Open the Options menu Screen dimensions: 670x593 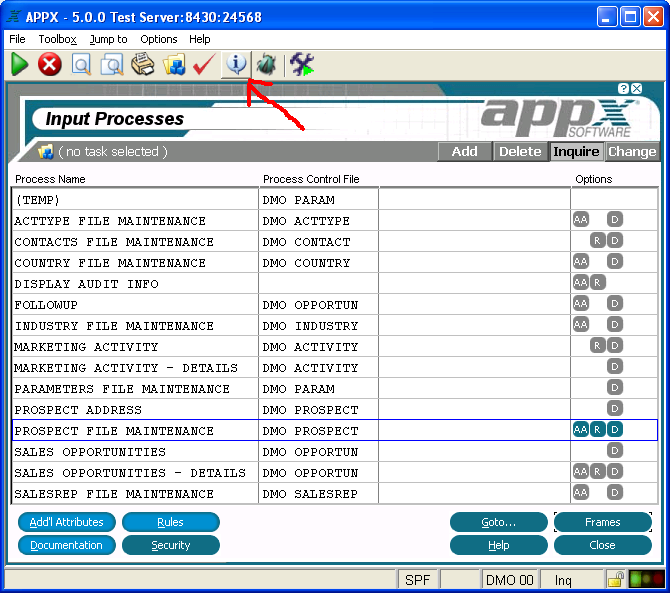pos(159,39)
